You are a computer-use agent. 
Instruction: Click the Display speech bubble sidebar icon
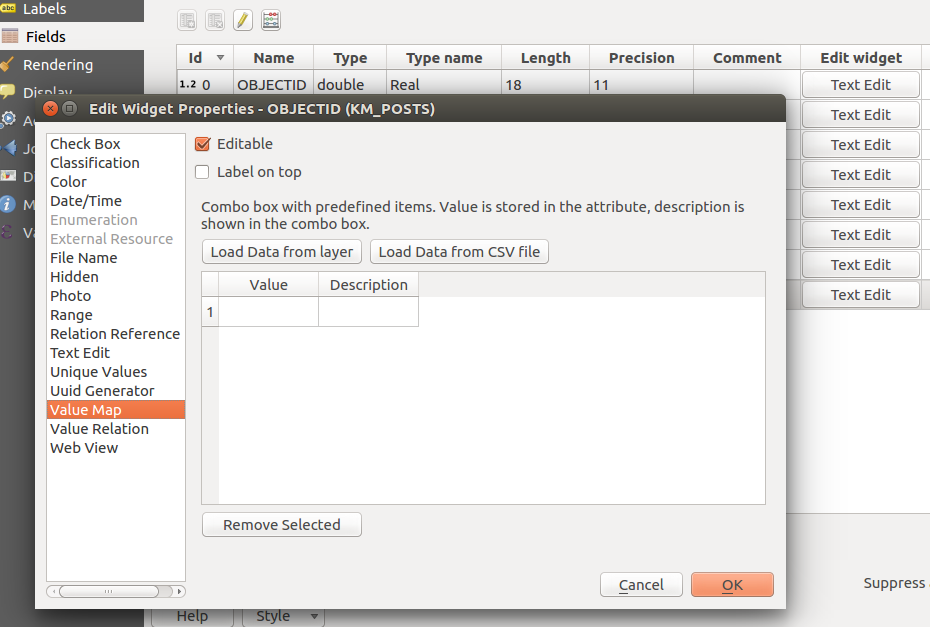click(x=7, y=91)
